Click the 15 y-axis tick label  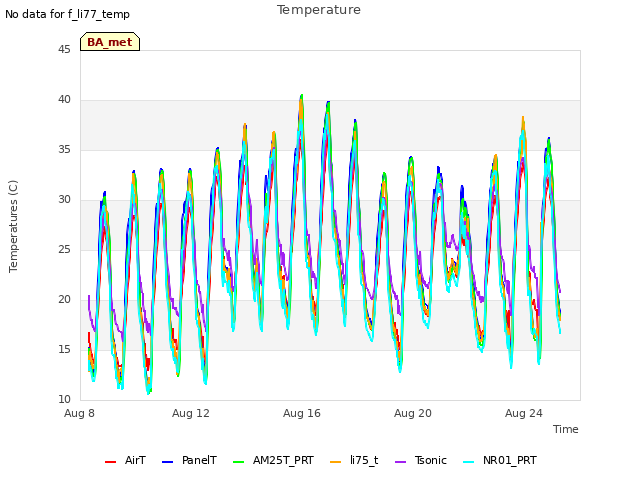64,350
